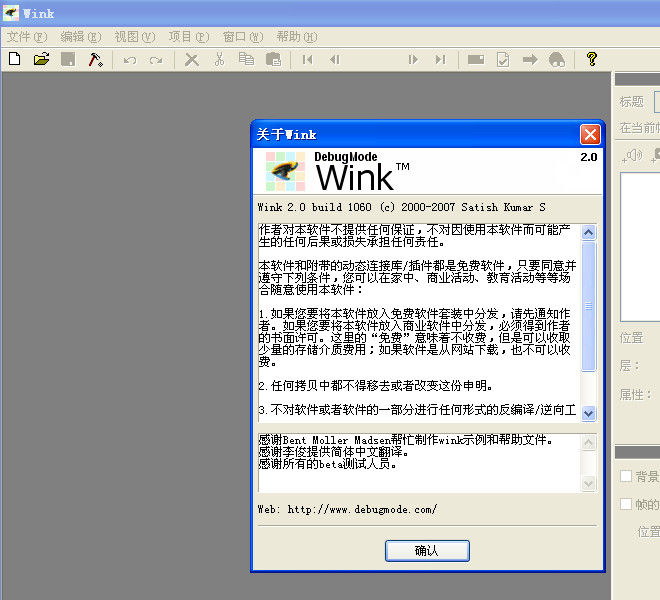This screenshot has height=600, width=660.
Task: Click the license text scrollbar thumb
Action: pyautogui.click(x=588, y=306)
